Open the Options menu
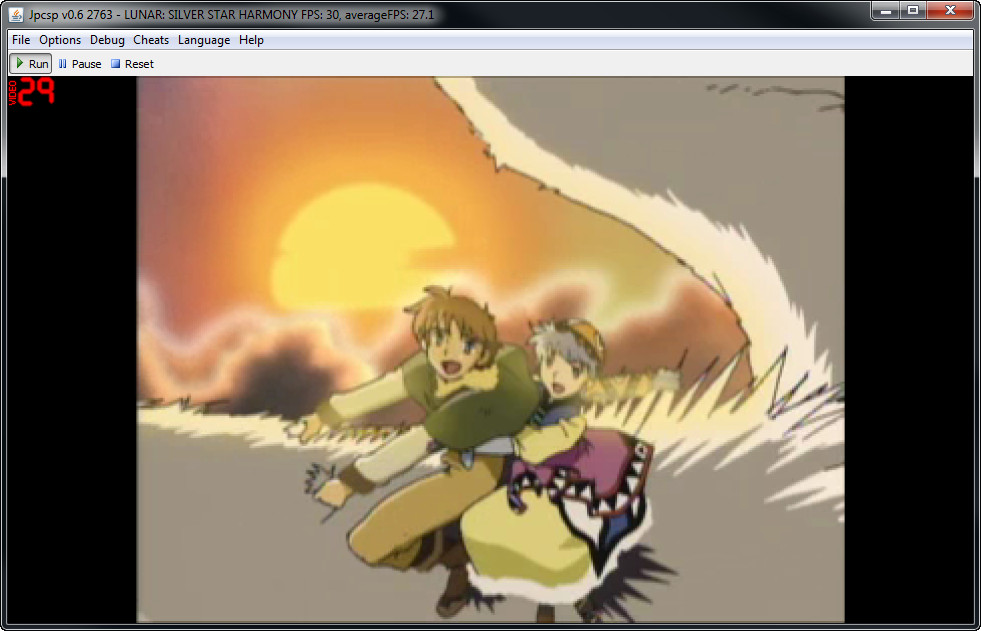The width and height of the screenshot is (981, 631). (60, 40)
